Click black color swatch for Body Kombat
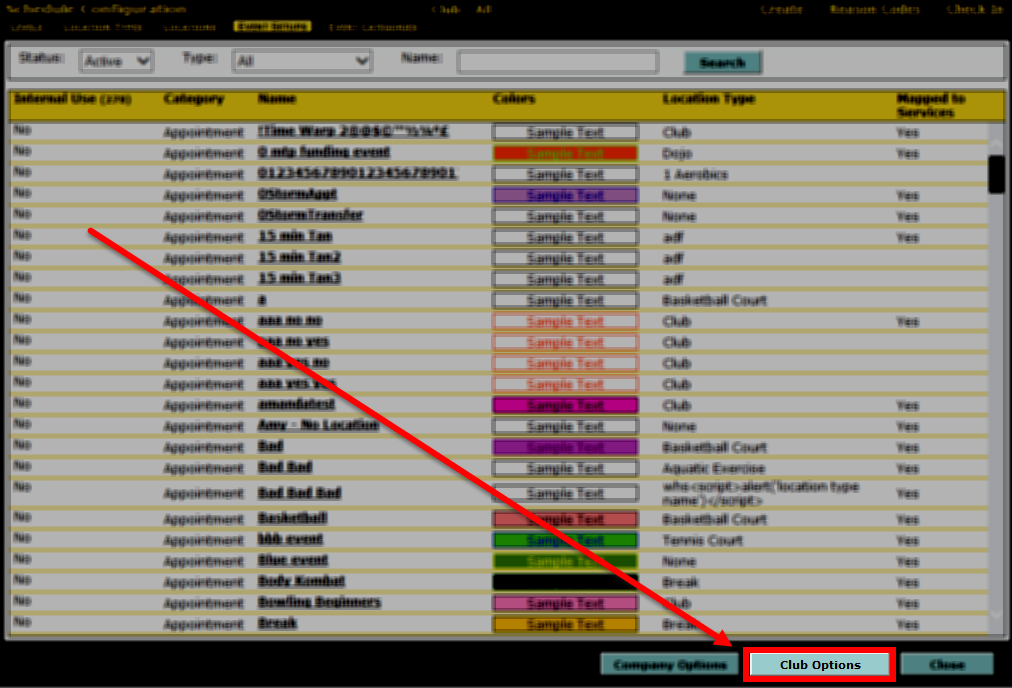Image resolution: width=1012 pixels, height=688 pixels. [564, 581]
